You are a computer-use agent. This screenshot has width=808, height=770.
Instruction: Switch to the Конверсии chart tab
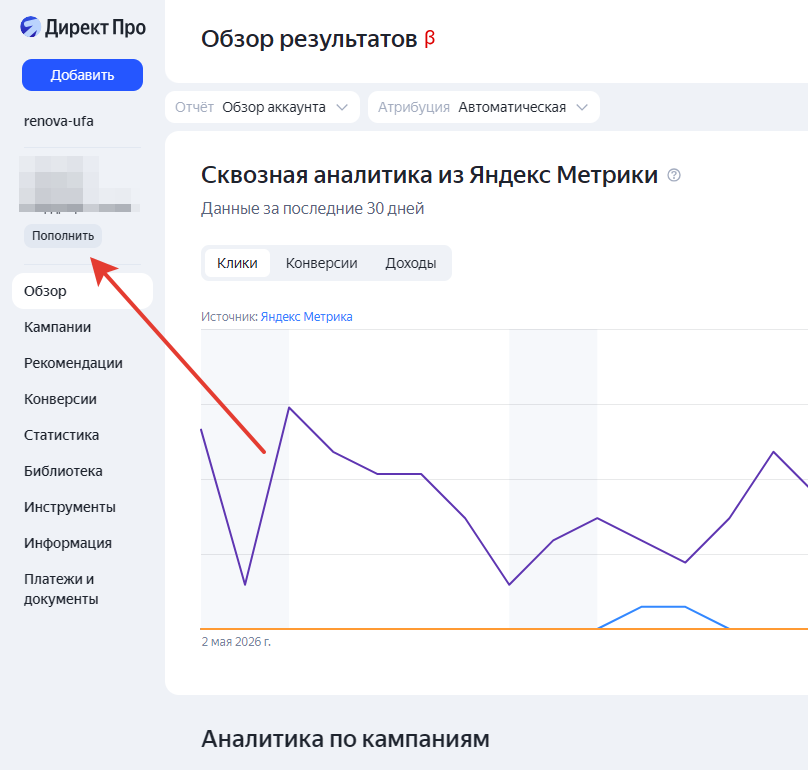coord(322,263)
